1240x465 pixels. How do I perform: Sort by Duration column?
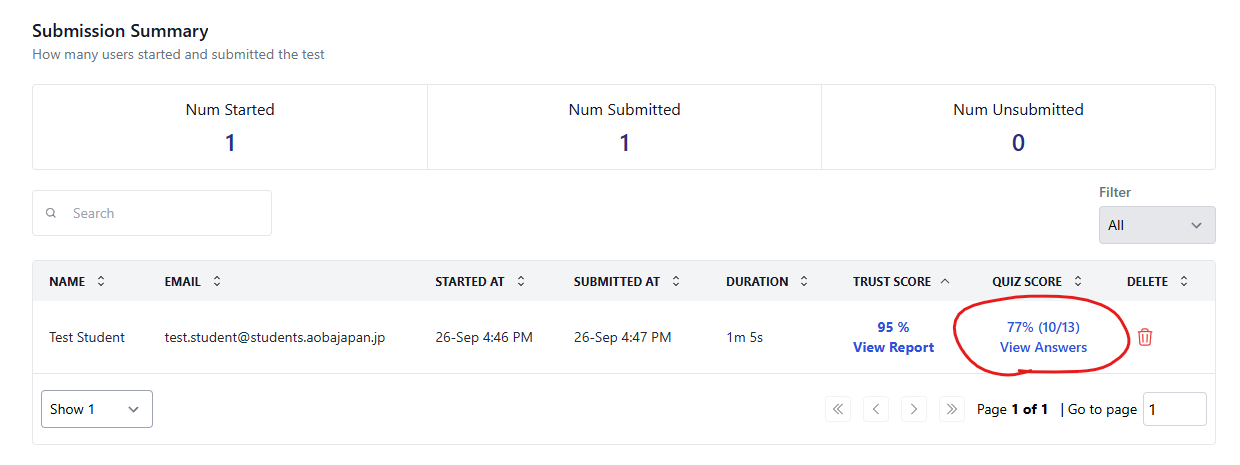(805, 282)
